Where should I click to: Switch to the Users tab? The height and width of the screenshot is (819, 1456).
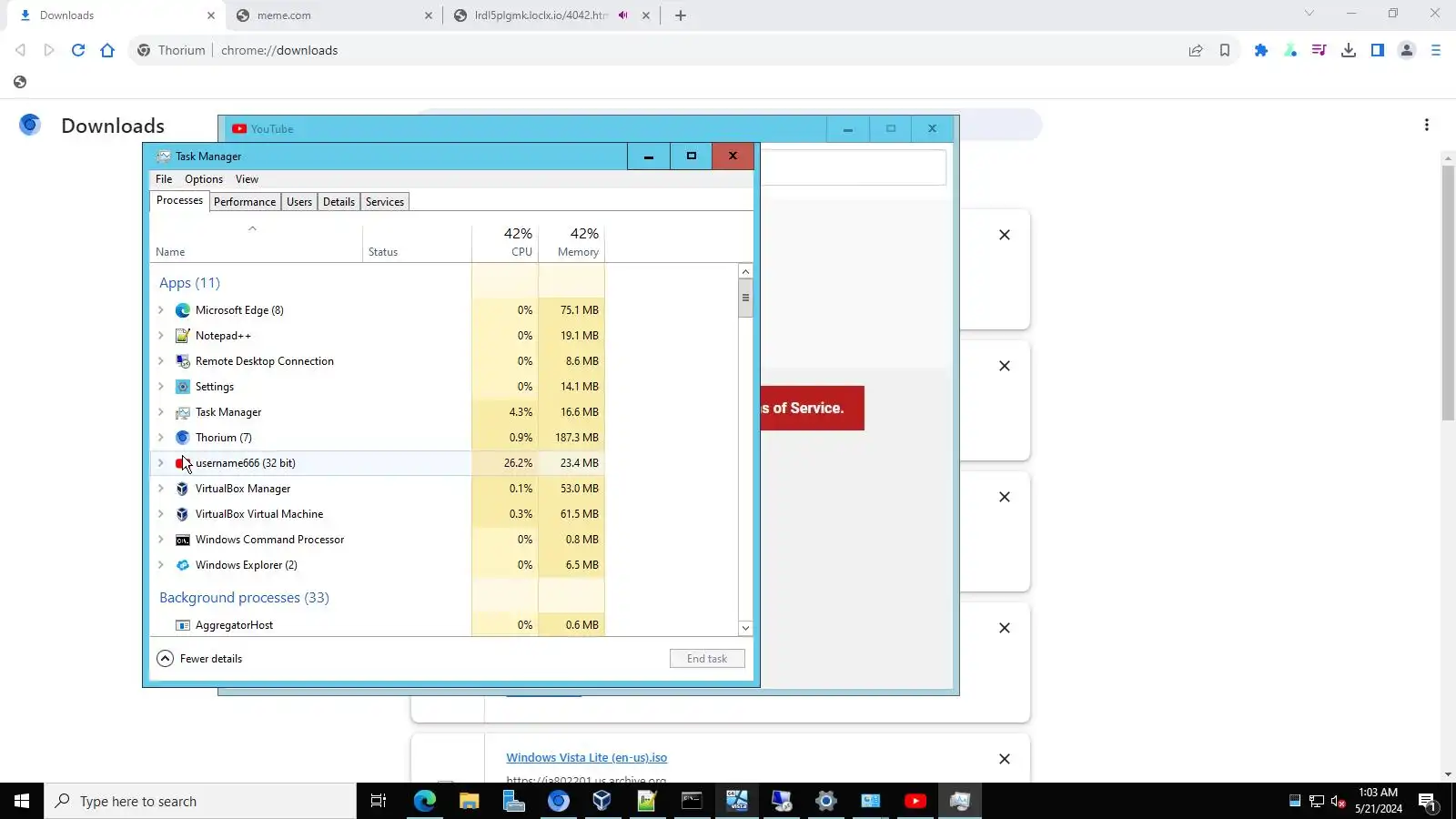tap(299, 202)
